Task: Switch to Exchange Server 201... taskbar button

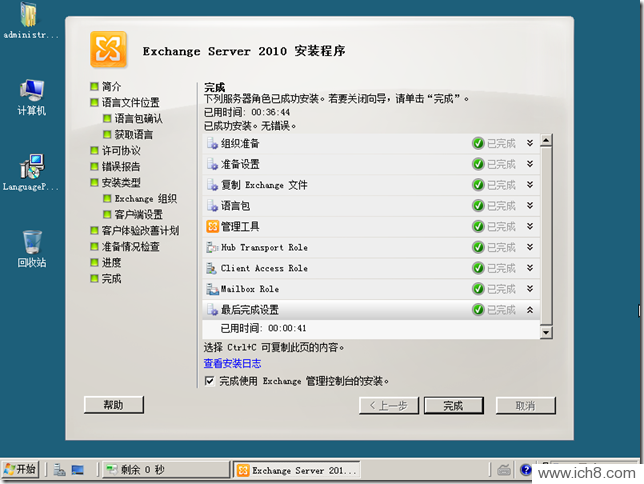Action: [297, 470]
